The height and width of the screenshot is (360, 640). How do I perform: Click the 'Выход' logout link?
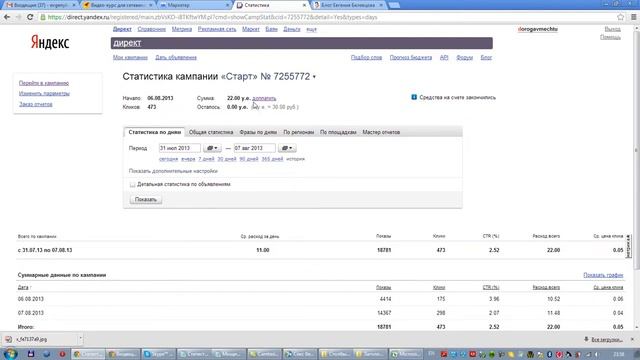[612, 29]
